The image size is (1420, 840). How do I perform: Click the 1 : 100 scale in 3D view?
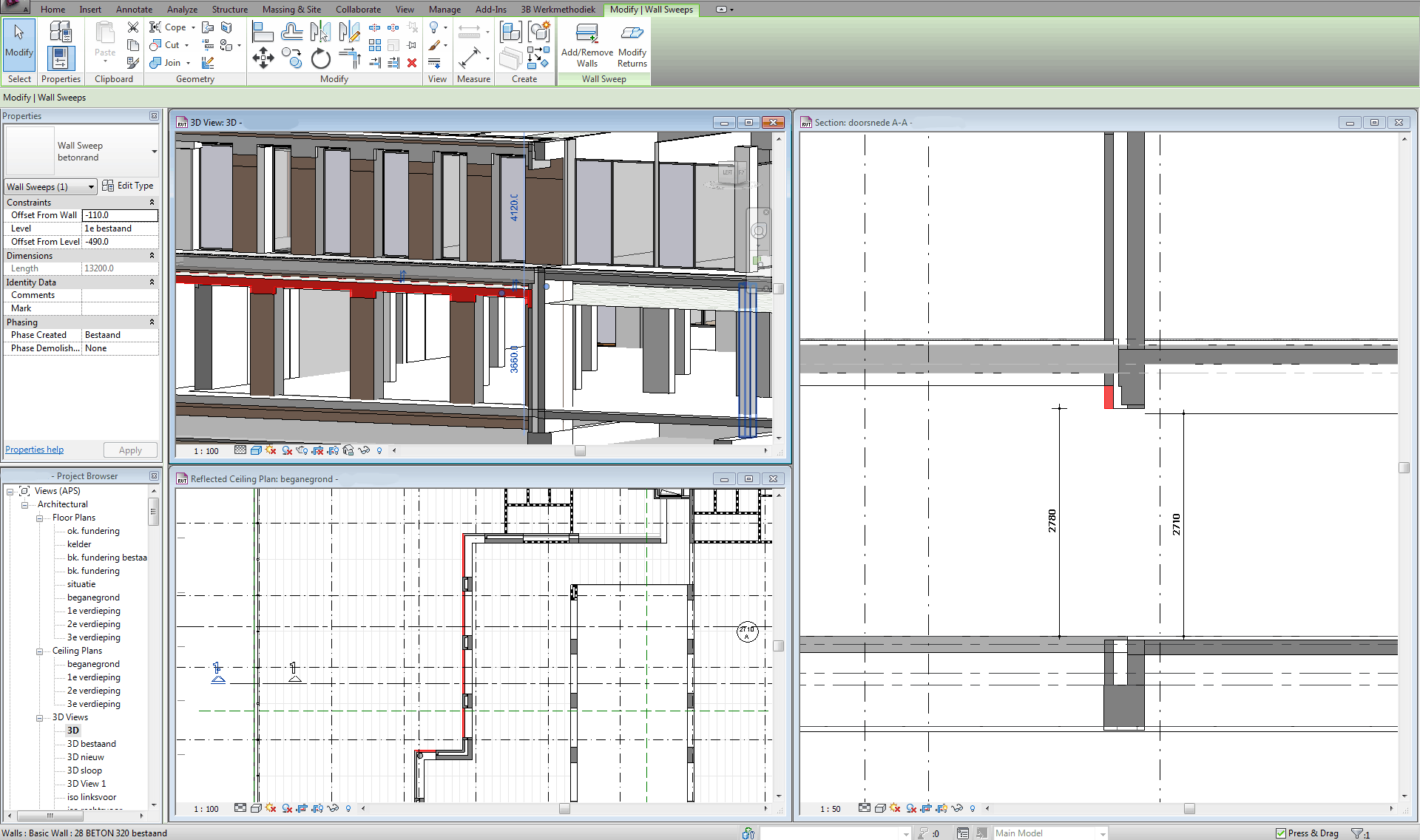(206, 450)
